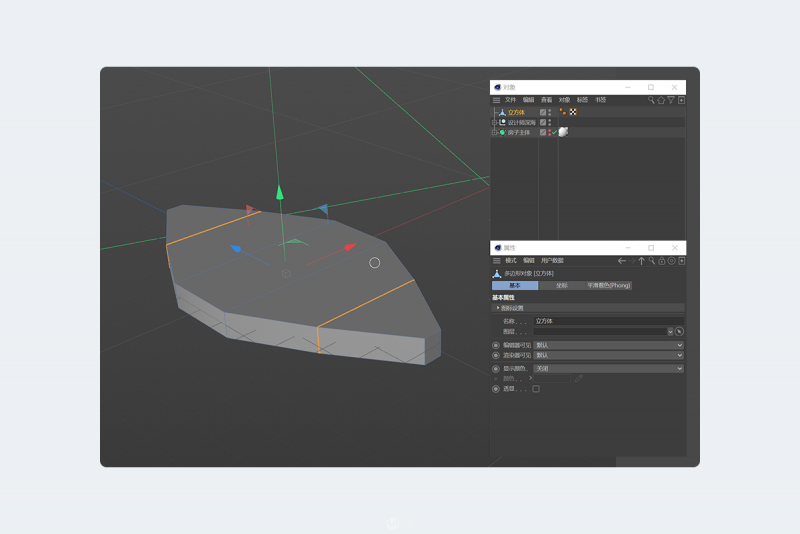Screen dimensions: 800x534
Task: Click the back arrow in Attributes panel
Action: pyautogui.click(x=622, y=260)
